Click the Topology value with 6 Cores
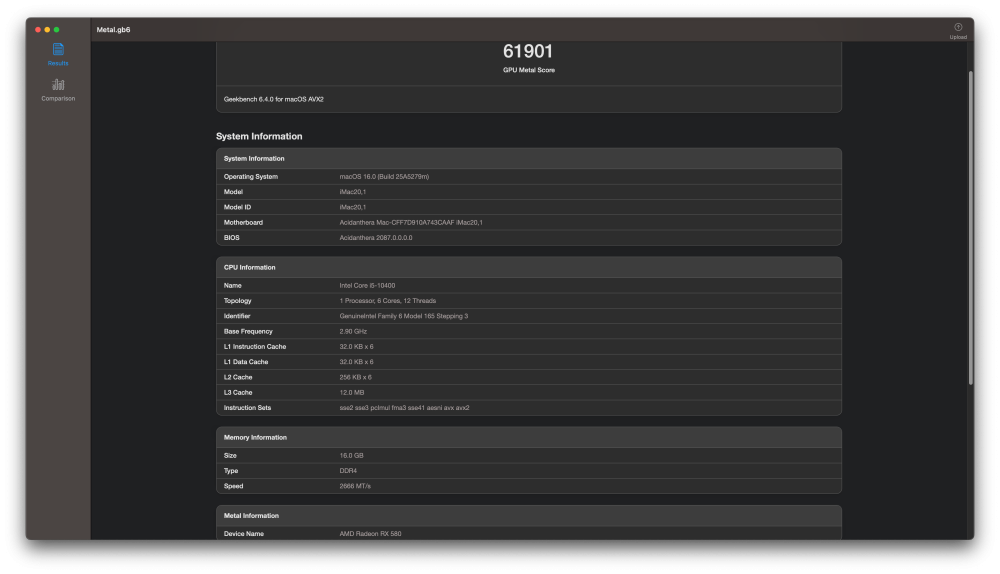This screenshot has height=574, width=1000. pyautogui.click(x=388, y=301)
